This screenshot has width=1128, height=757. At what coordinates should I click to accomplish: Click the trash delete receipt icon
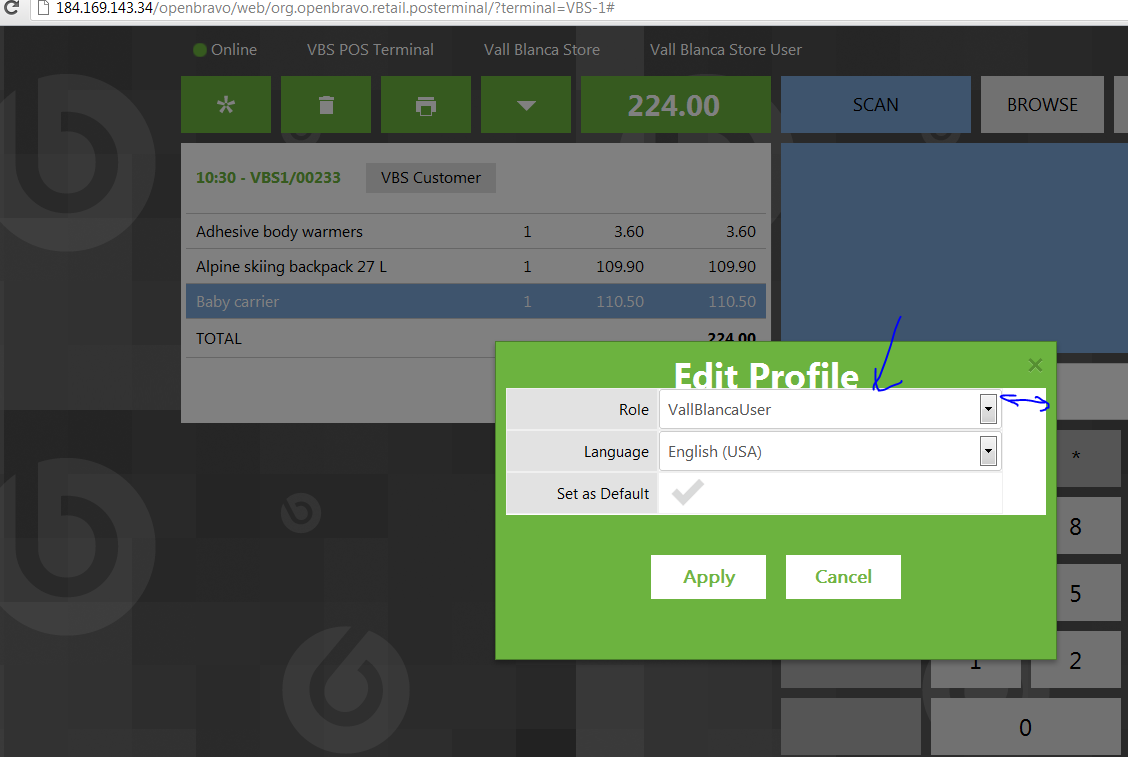(326, 105)
